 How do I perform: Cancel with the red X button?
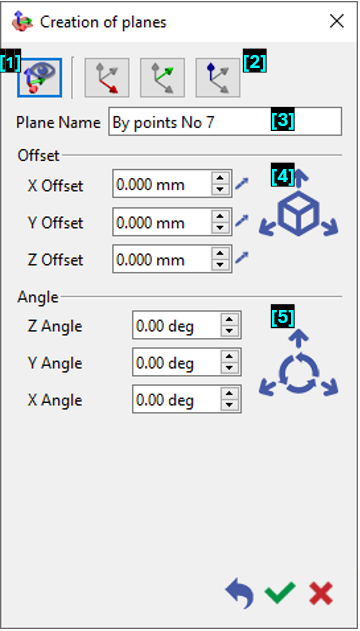coord(321,593)
